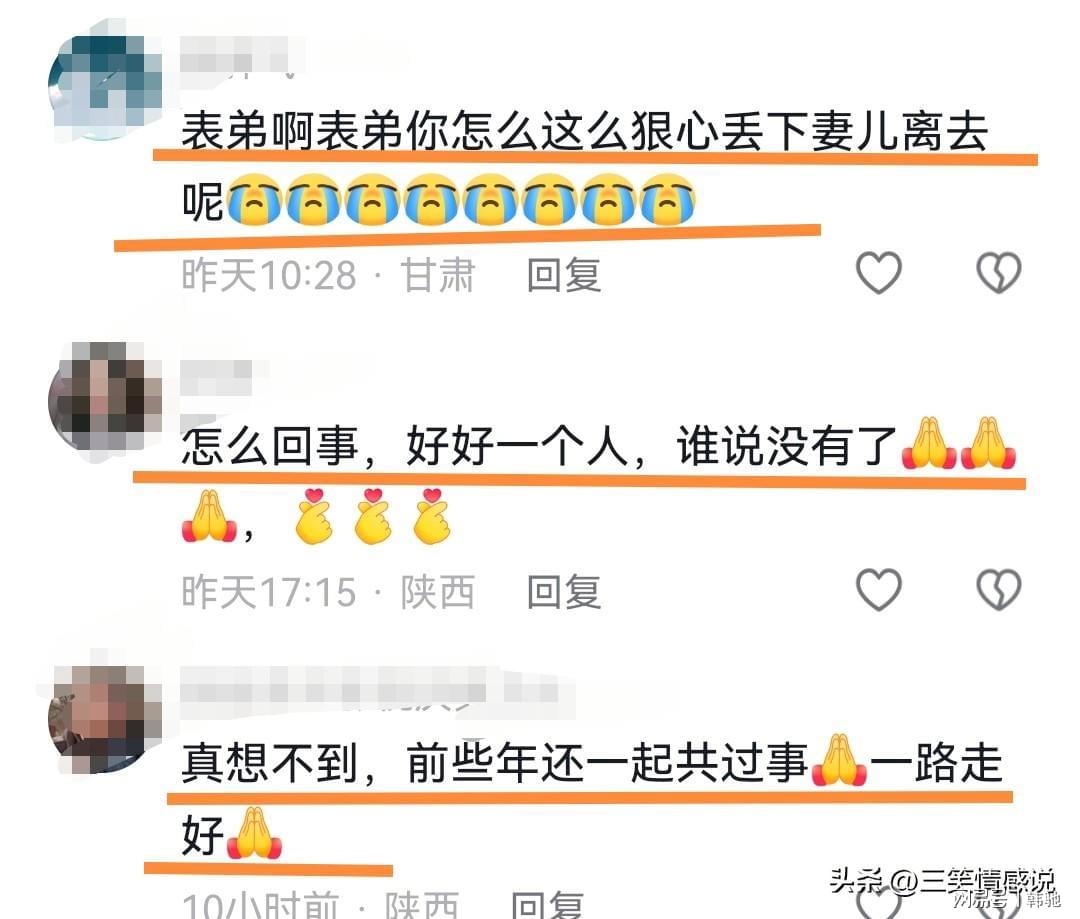Click the 头条@三笑情感说 watermark
The width and height of the screenshot is (1080, 919).
coord(942,881)
